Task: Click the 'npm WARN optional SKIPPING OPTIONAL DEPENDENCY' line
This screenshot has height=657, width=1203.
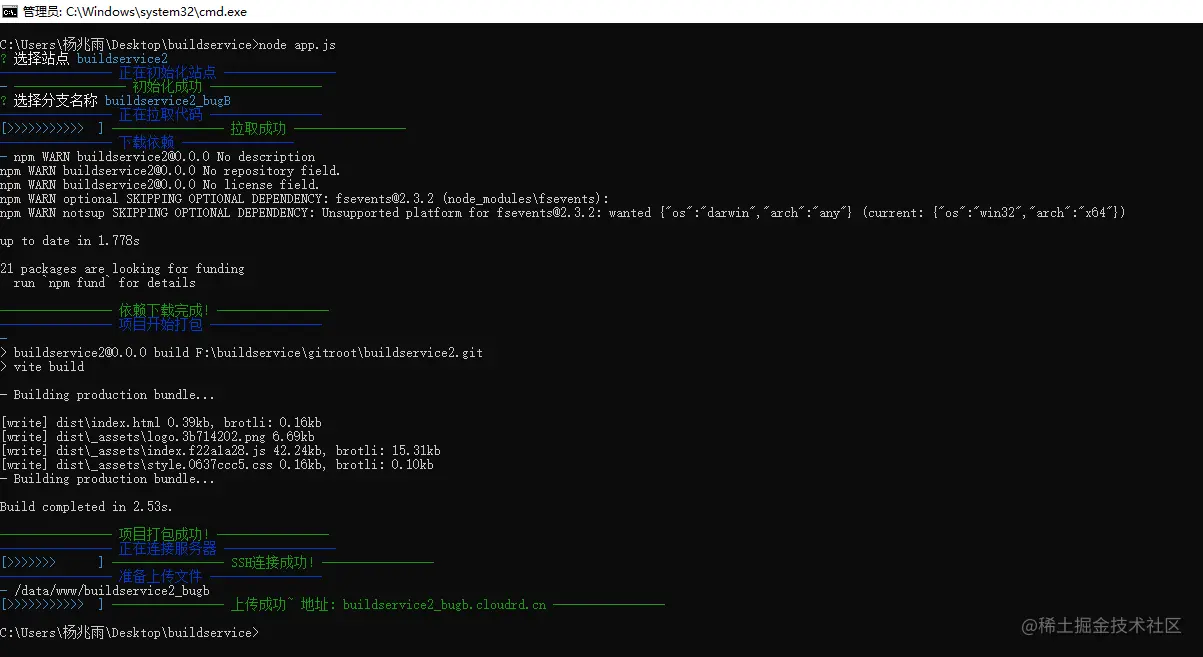Action: coord(304,199)
